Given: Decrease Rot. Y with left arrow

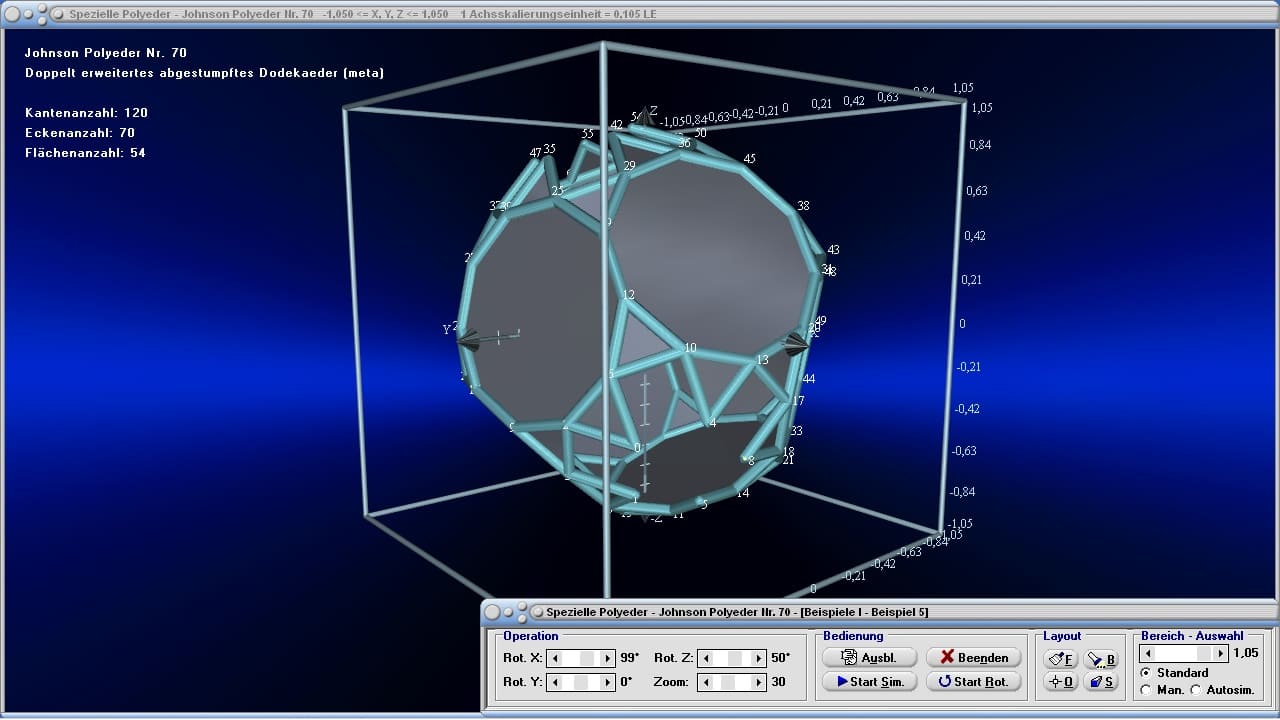Looking at the screenshot, I should tap(554, 682).
